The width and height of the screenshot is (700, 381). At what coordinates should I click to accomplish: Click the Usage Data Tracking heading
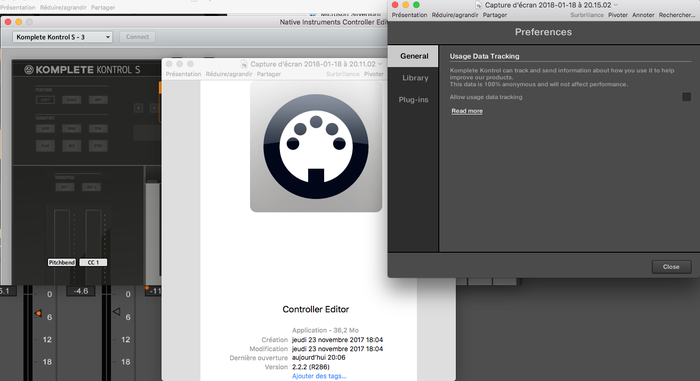point(484,56)
